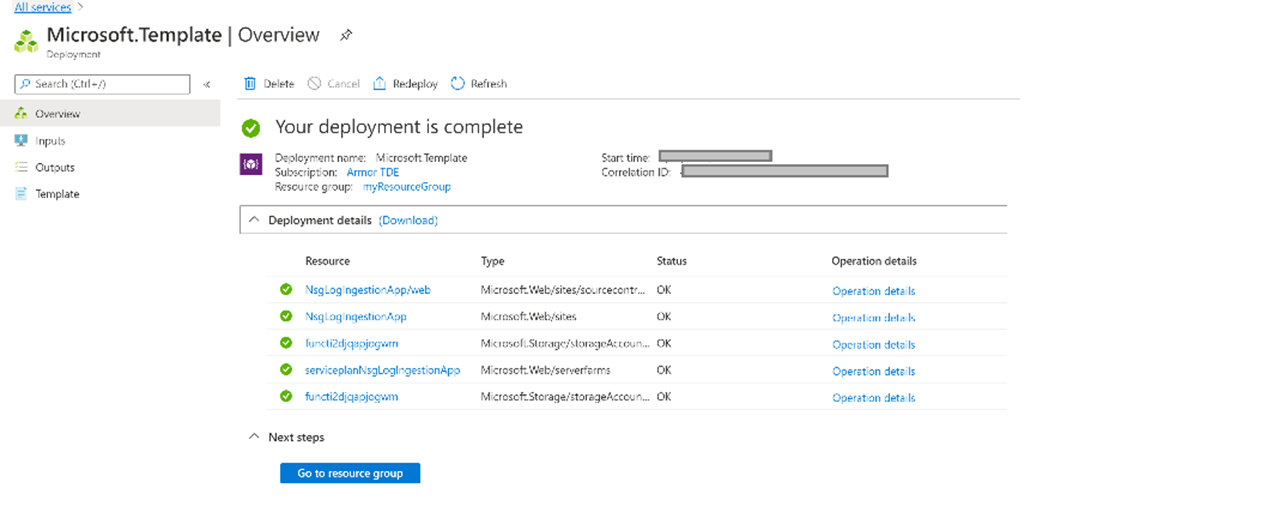Open the Overview menu item
This screenshot has height=524, width=1285.
click(57, 114)
